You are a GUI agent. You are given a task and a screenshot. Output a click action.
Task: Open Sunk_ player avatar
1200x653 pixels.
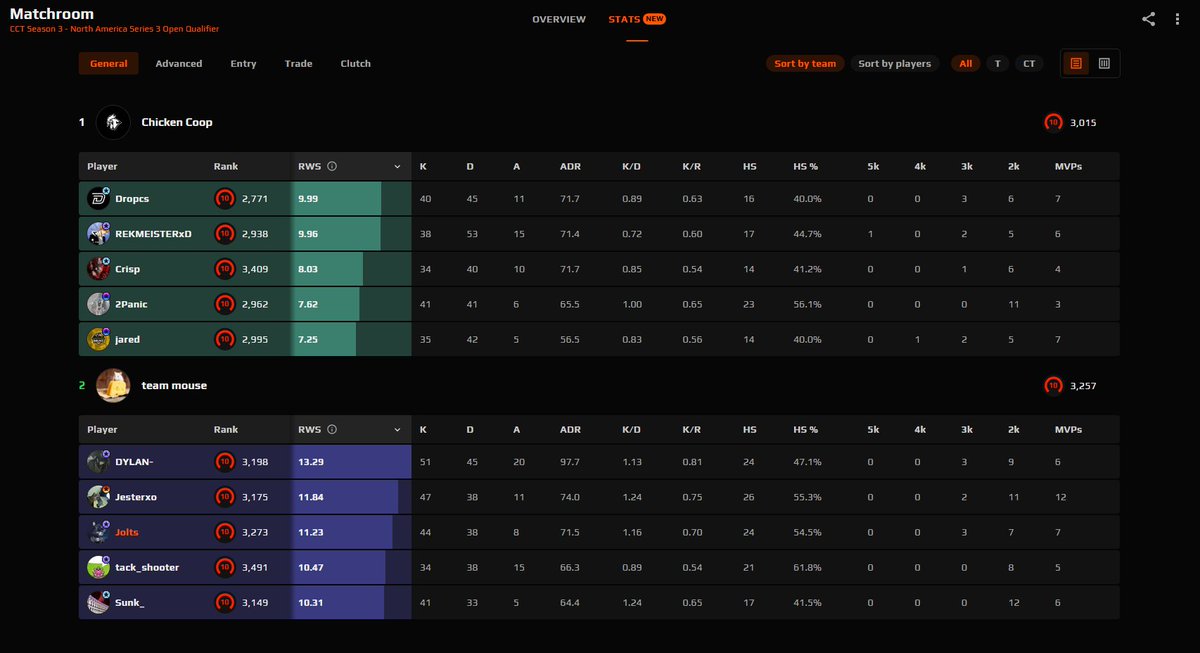[98, 602]
